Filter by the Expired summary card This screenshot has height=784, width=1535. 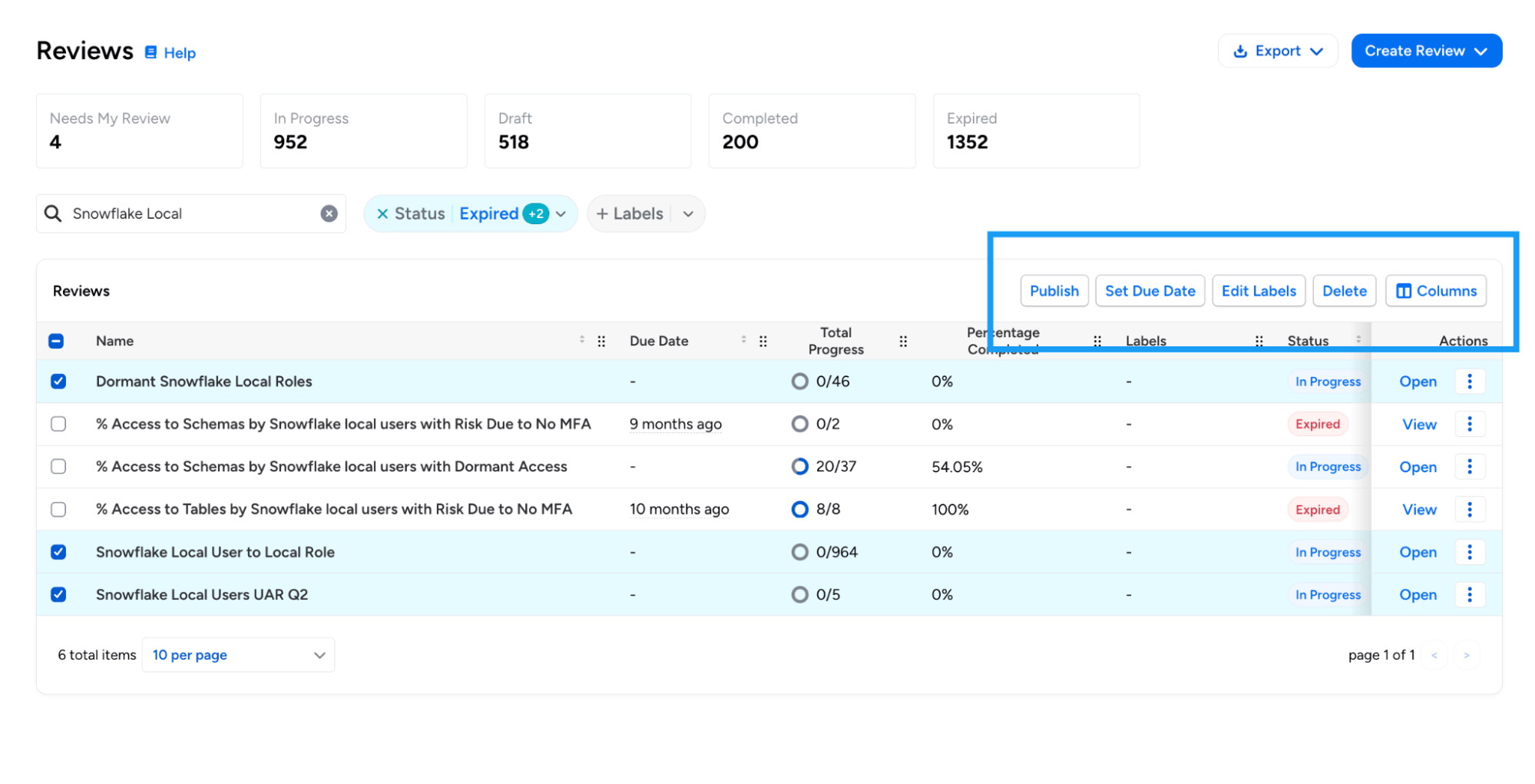(1035, 131)
